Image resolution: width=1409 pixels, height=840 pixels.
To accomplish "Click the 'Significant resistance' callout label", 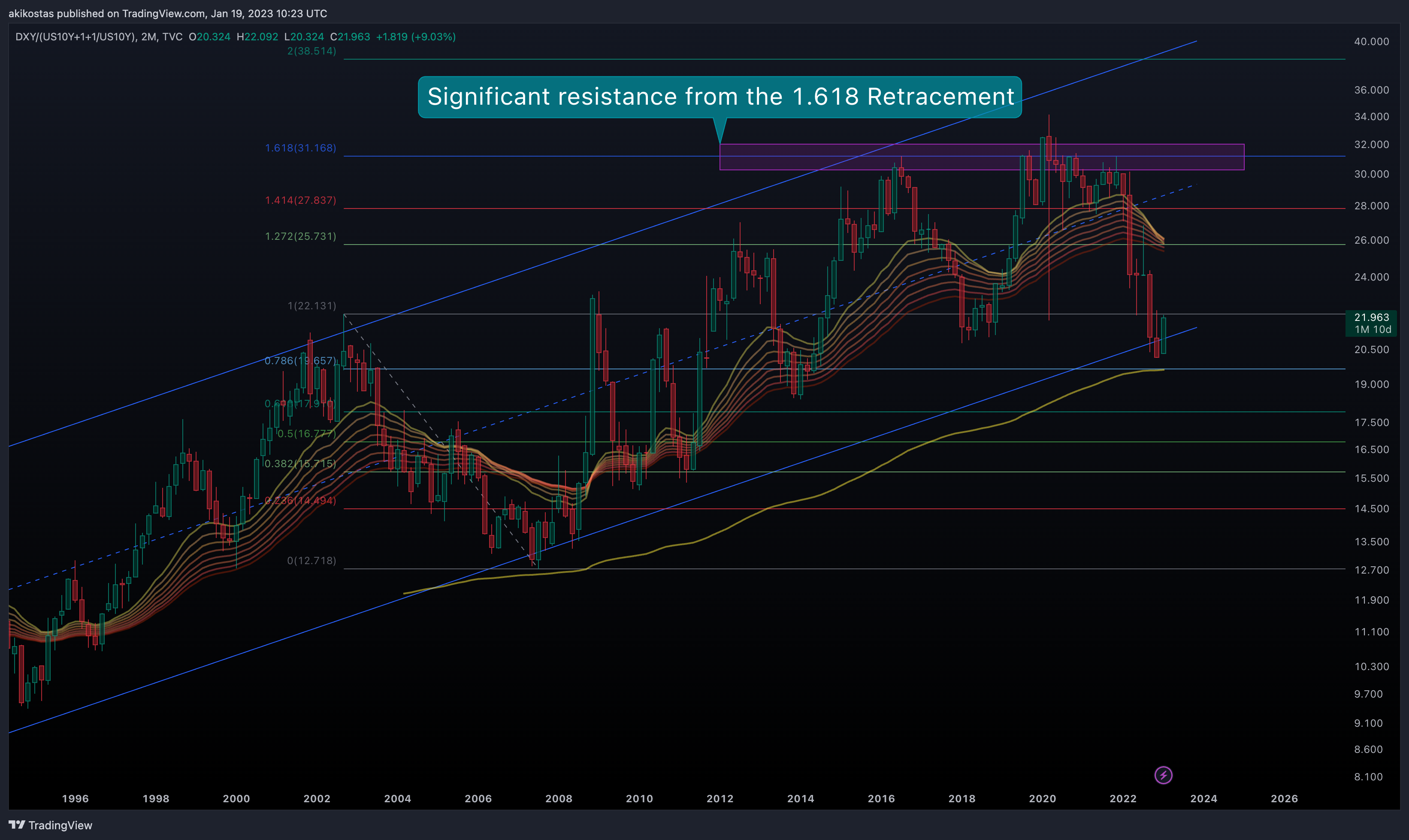I will (x=720, y=97).
